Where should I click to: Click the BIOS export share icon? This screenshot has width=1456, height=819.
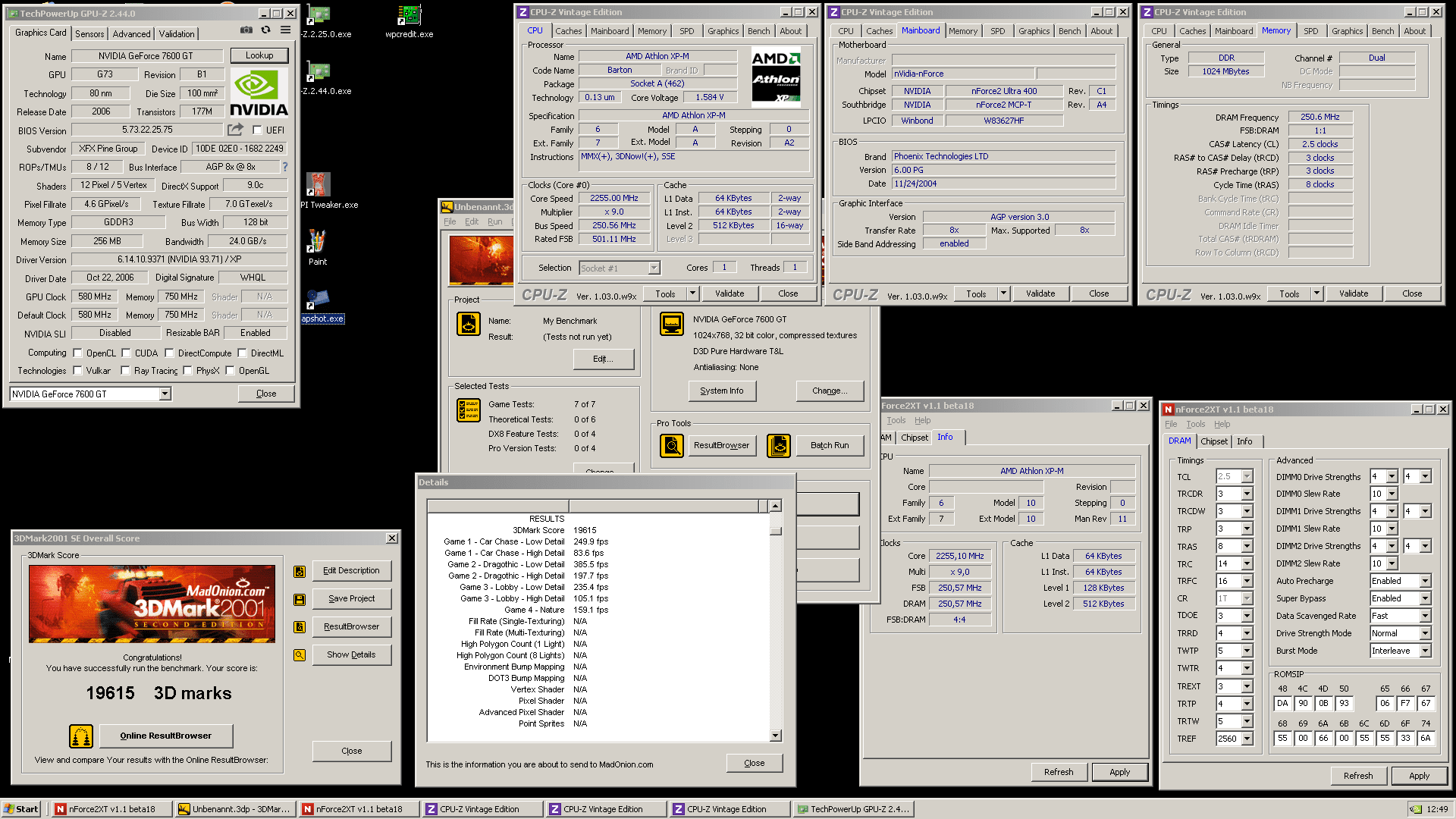click(236, 130)
